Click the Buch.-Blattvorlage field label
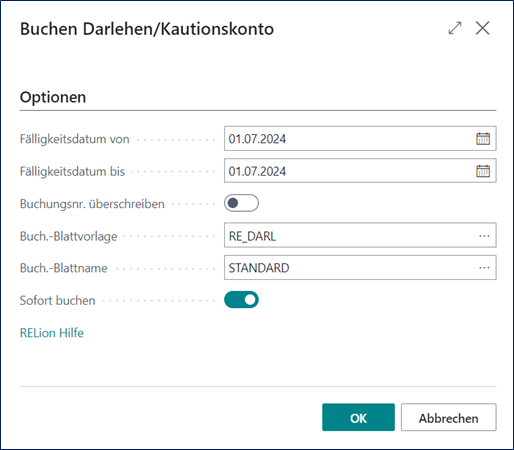 69,236
